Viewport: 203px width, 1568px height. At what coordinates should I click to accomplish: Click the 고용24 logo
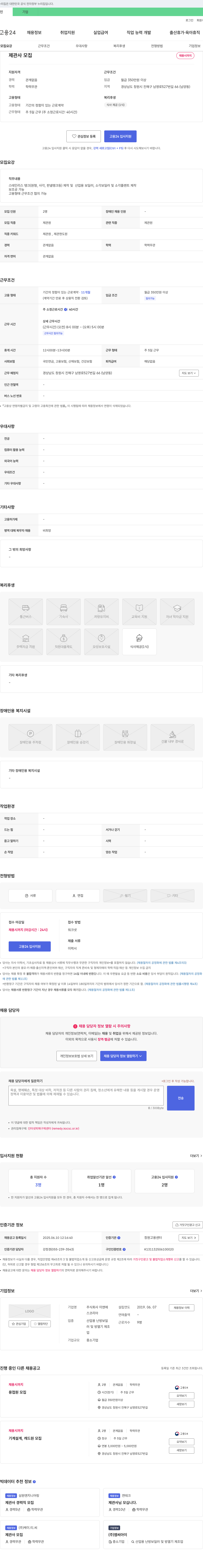tap(8, 32)
